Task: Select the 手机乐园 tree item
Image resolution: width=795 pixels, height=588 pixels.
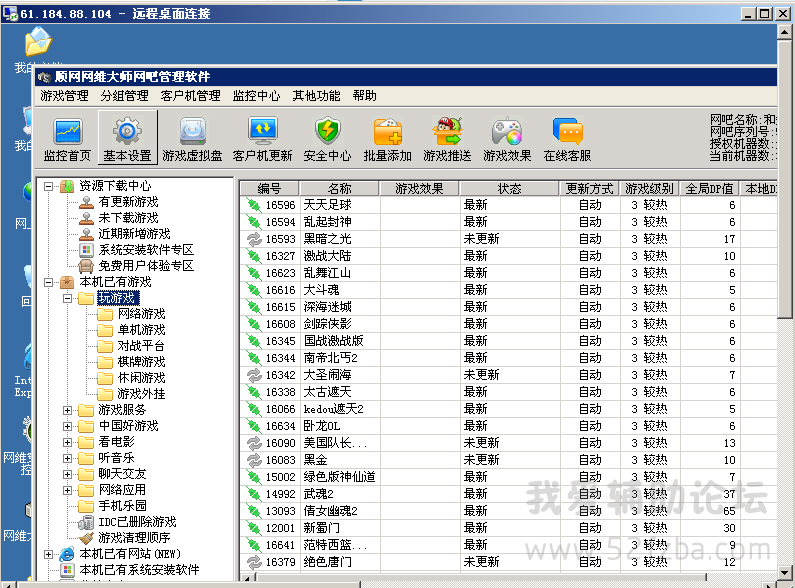Action: (122, 506)
